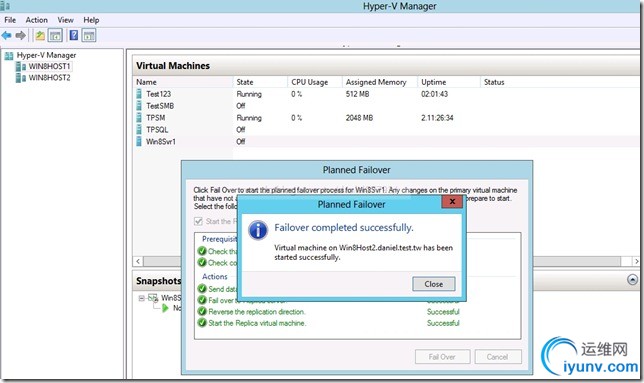The height and width of the screenshot is (383, 644).
Task: Select the WIN8HOST1 server in the tree
Action: 49,66
